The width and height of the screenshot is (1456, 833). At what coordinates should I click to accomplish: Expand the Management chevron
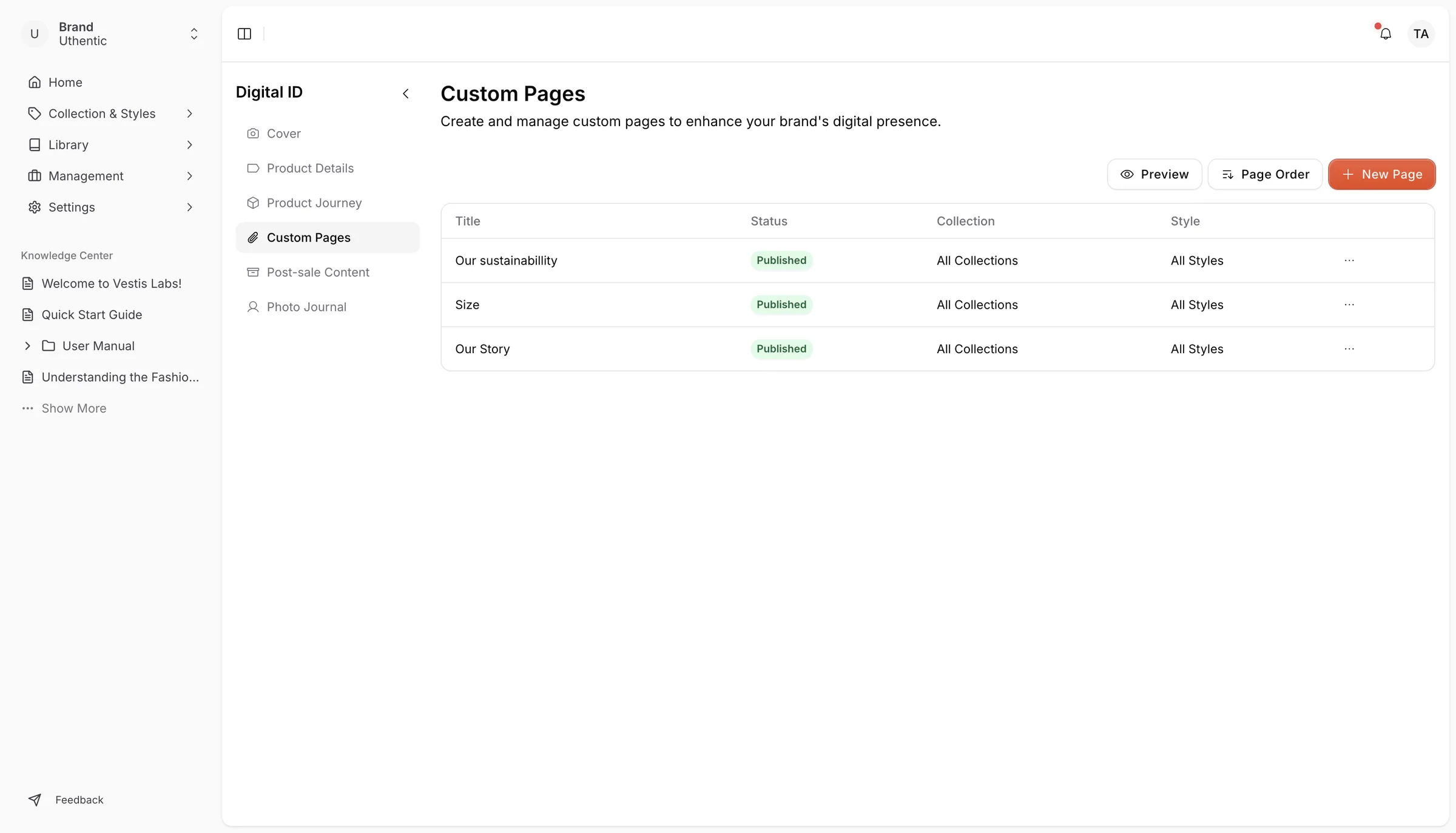[x=189, y=176]
